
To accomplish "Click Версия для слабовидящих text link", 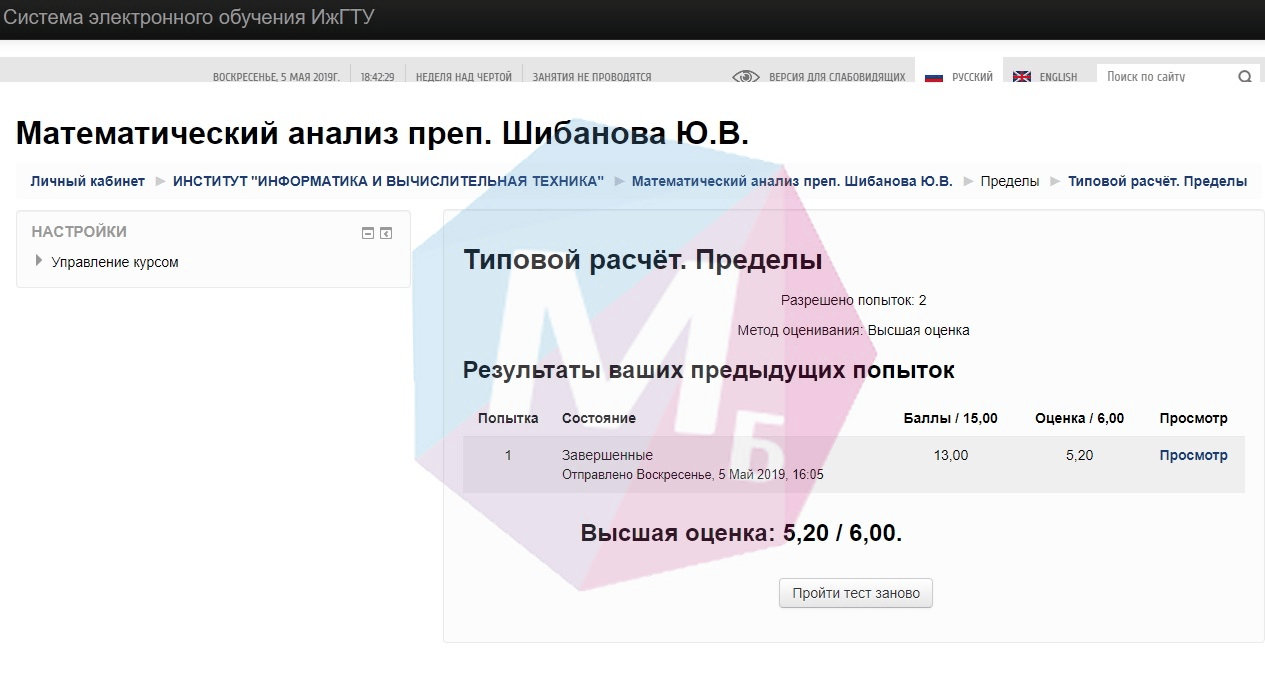I will pos(836,77).
